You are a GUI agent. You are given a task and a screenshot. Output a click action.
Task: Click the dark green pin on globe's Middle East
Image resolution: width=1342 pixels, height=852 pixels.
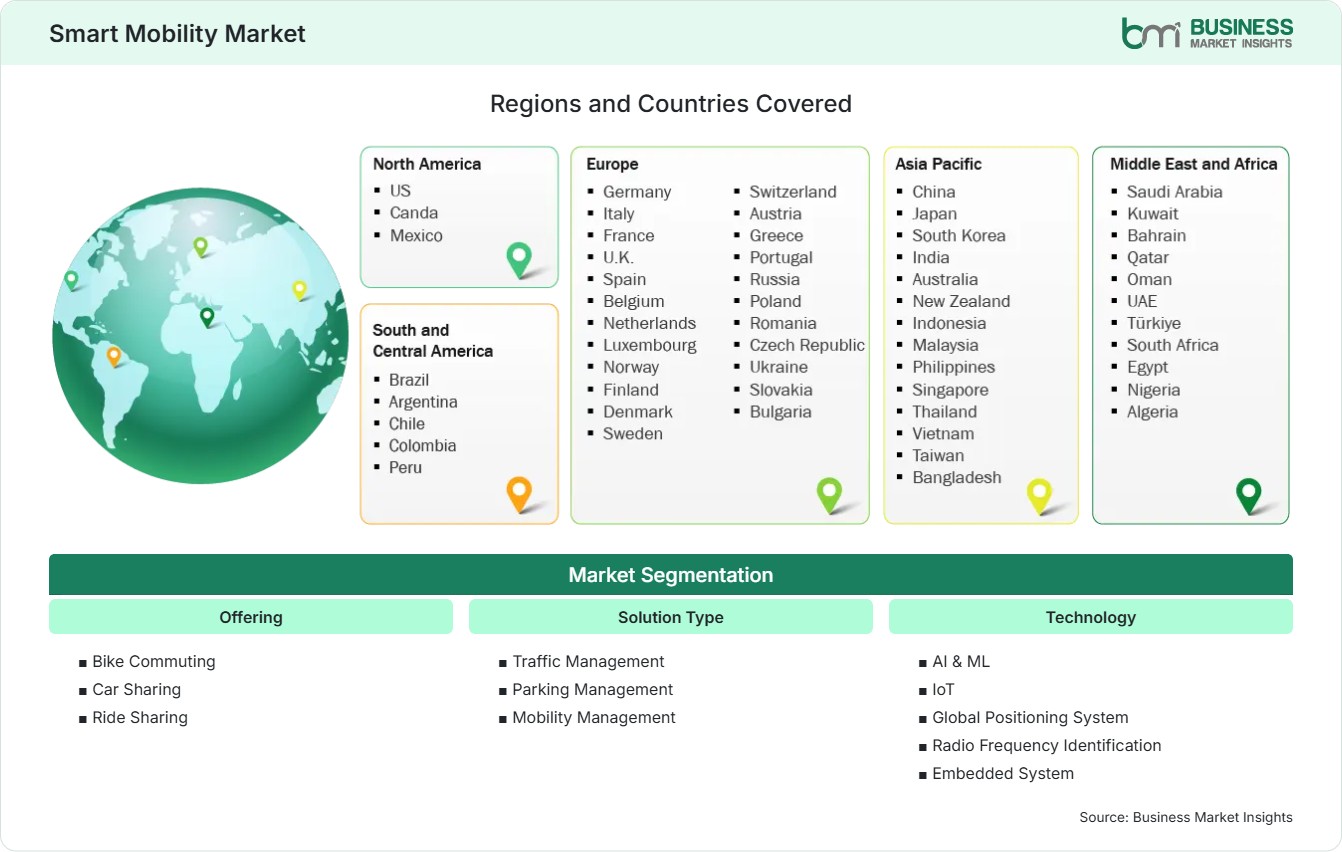tap(207, 317)
